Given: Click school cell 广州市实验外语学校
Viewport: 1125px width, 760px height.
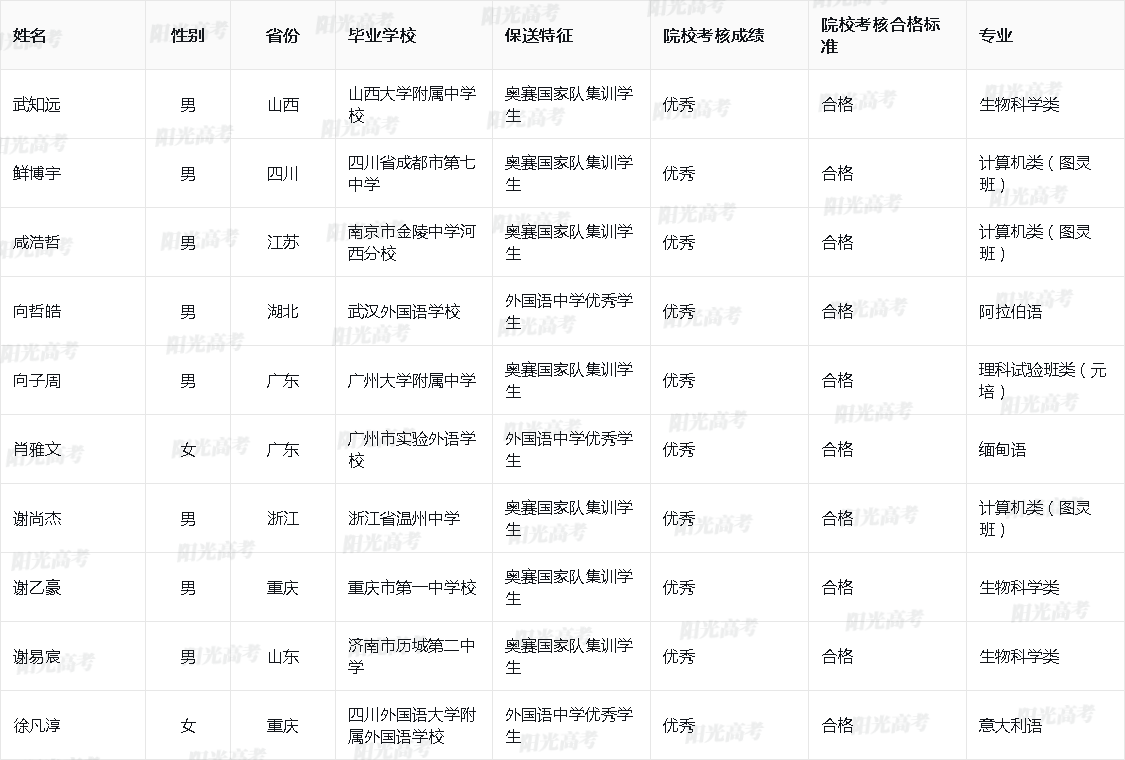Looking at the screenshot, I should click(x=412, y=450).
